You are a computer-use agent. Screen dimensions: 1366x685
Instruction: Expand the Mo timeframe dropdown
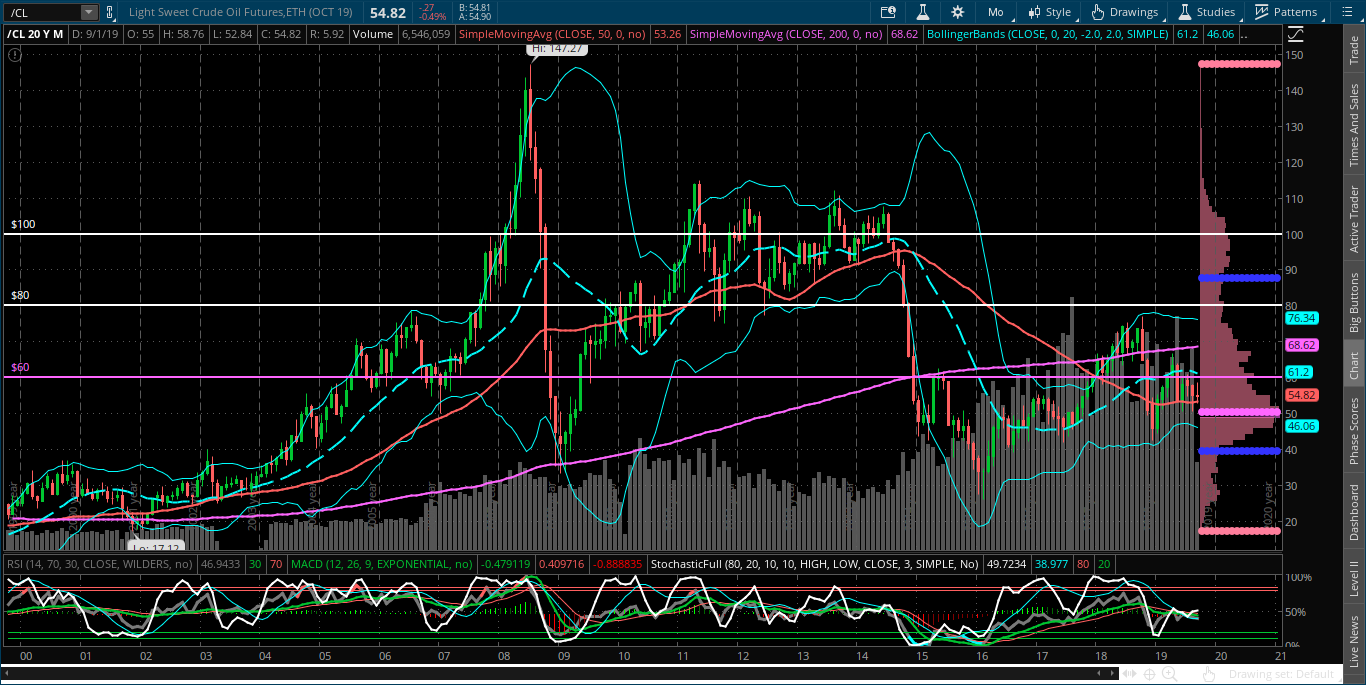[x=996, y=12]
